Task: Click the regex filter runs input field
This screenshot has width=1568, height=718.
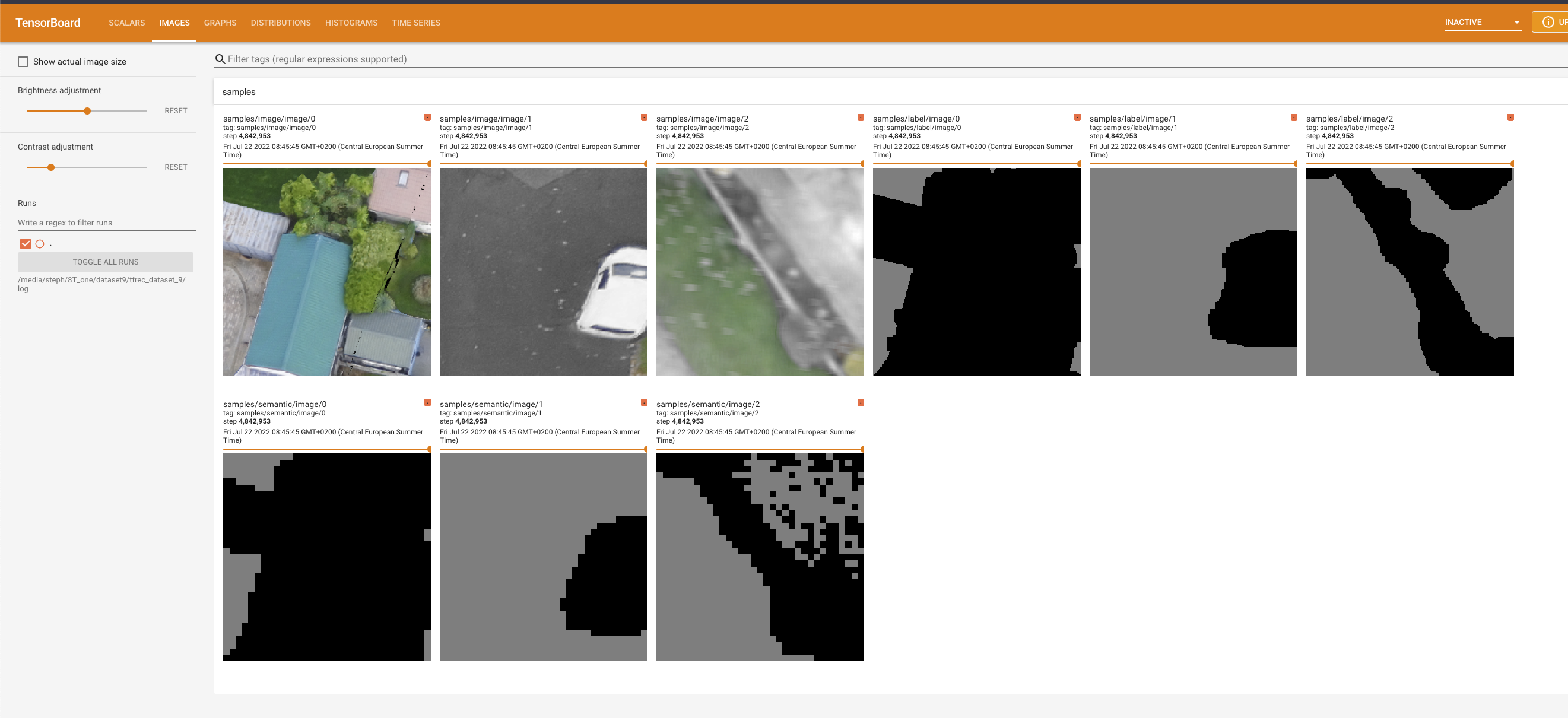Action: [x=106, y=223]
